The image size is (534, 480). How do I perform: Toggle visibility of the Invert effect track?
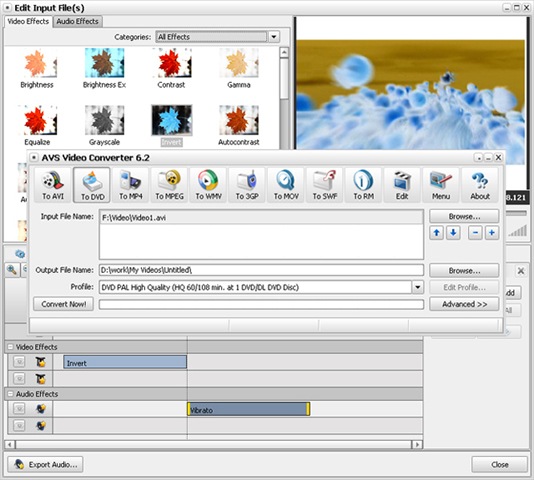(19, 362)
